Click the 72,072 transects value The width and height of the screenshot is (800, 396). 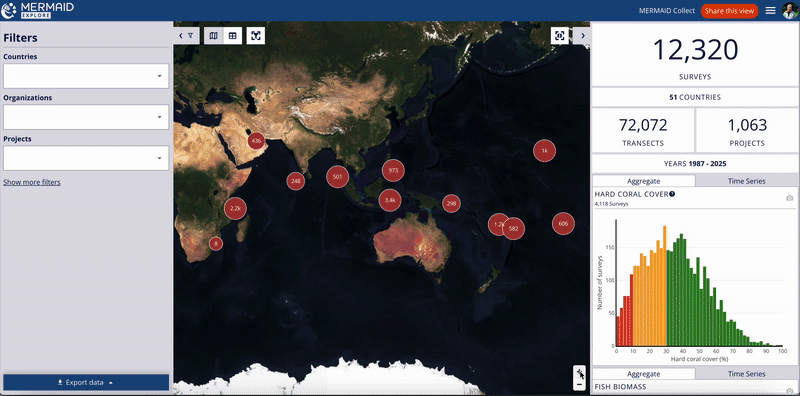[643, 125]
